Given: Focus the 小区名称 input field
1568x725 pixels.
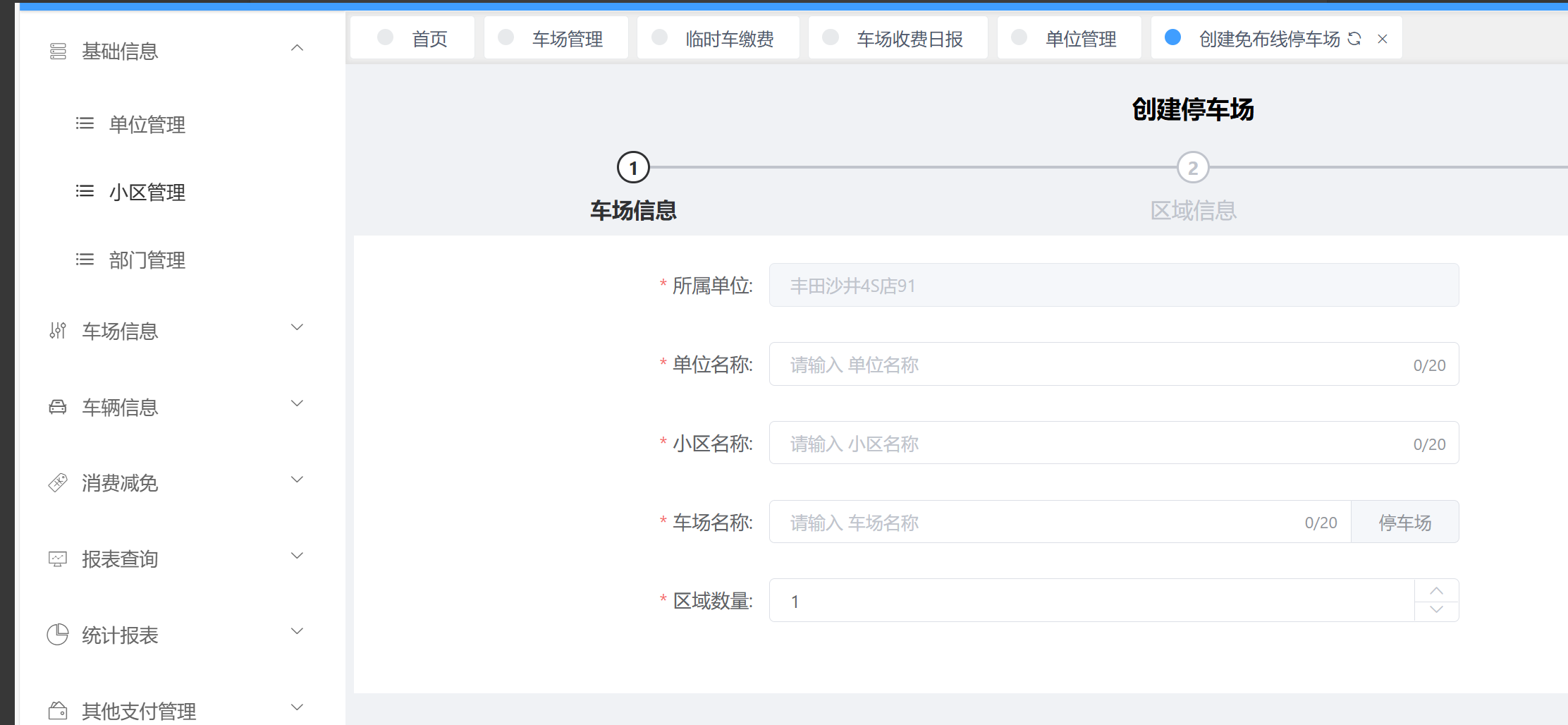Looking at the screenshot, I should click(1114, 443).
